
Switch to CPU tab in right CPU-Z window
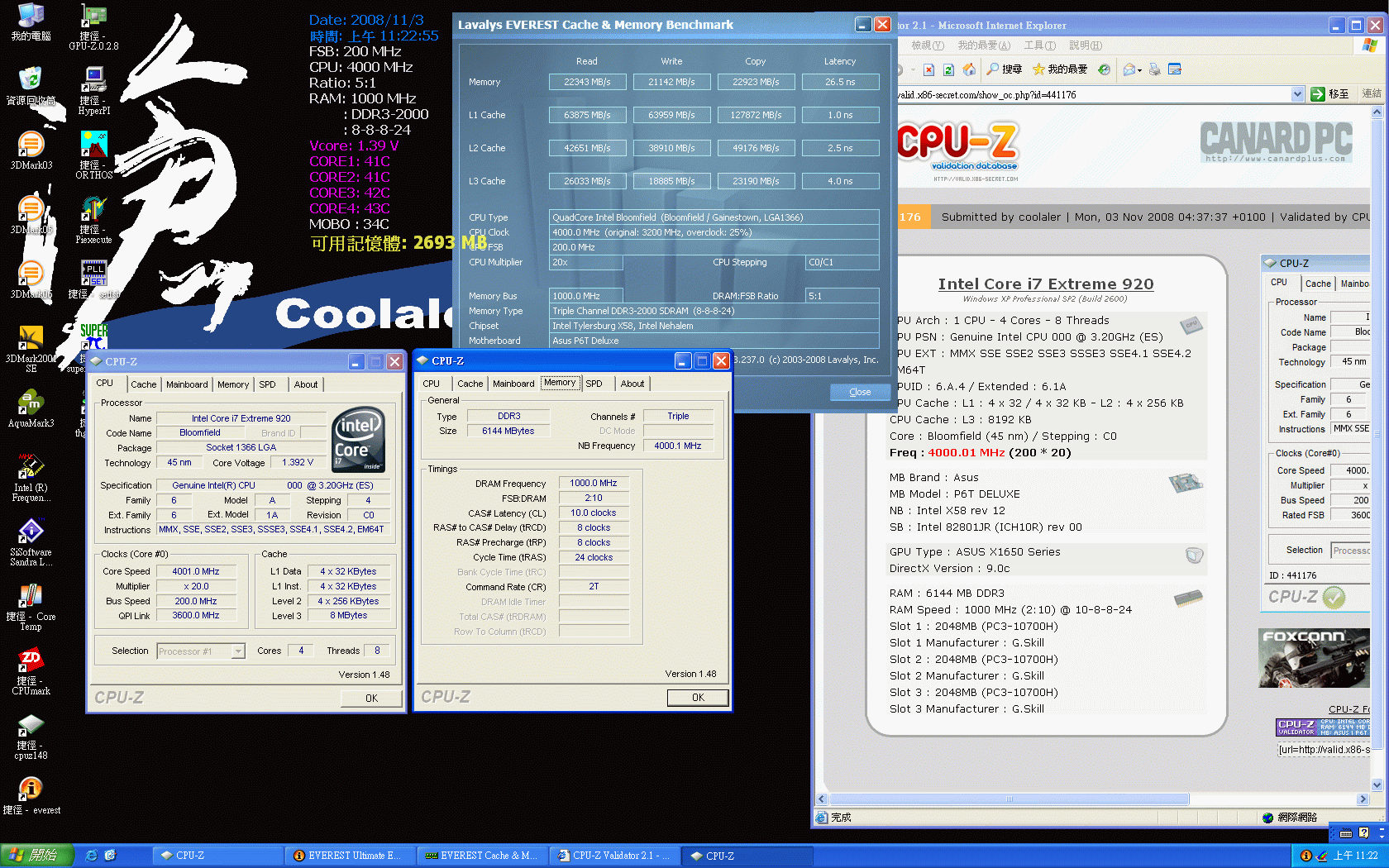431,384
